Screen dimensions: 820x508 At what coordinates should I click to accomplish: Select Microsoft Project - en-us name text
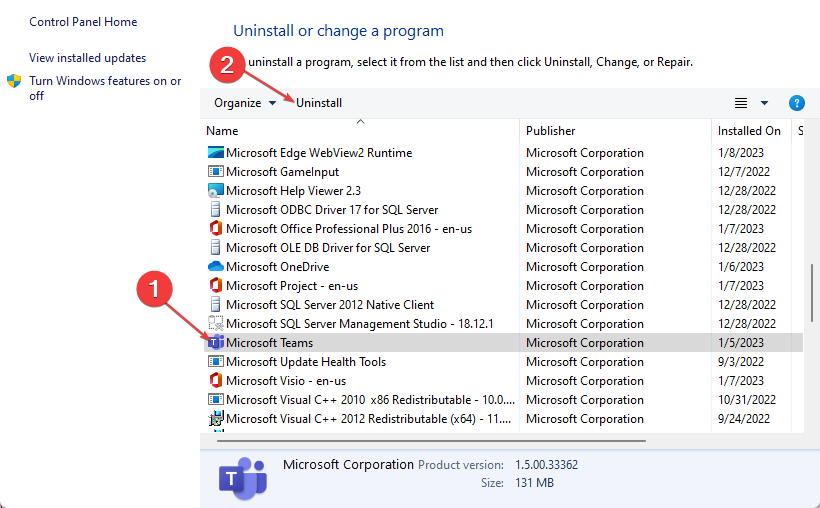tap(292, 286)
